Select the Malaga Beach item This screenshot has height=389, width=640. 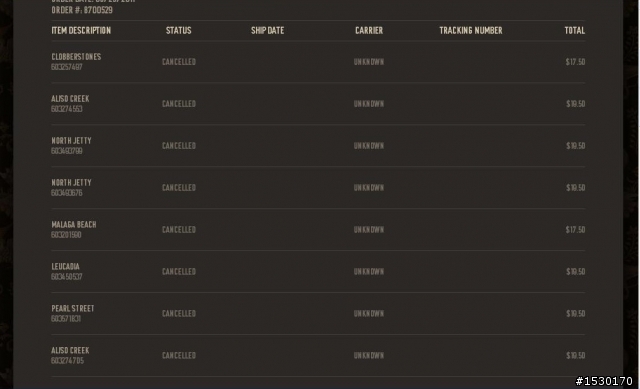[x=74, y=225]
